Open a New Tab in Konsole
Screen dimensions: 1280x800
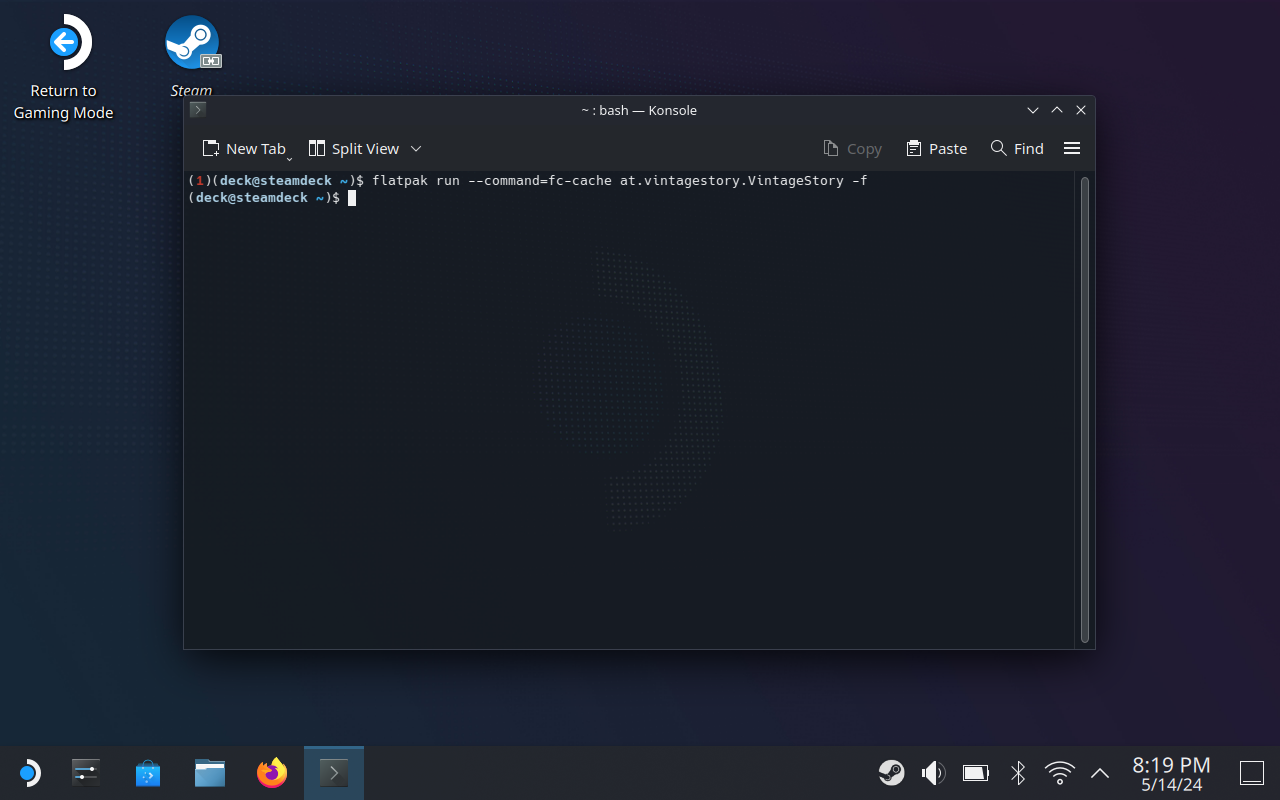(243, 148)
